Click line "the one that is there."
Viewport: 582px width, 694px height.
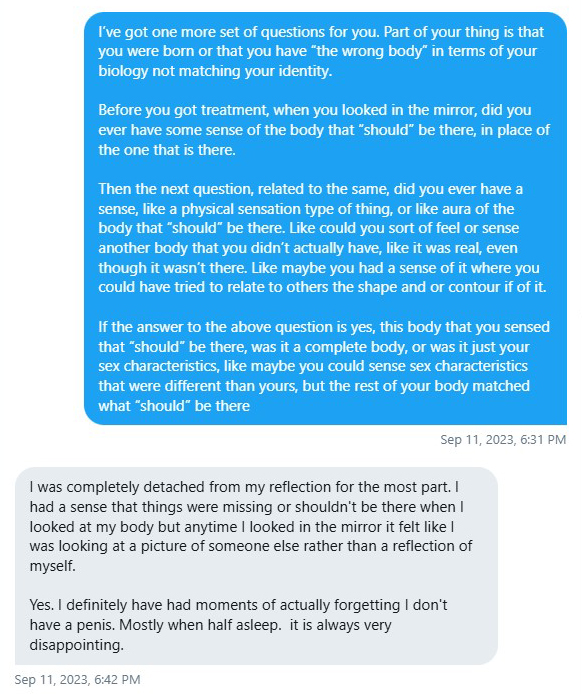pos(167,150)
